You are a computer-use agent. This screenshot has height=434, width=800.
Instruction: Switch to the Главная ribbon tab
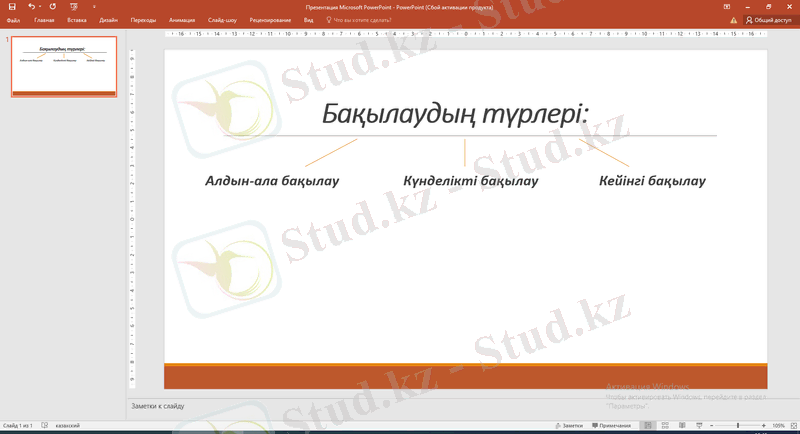tap(44, 20)
